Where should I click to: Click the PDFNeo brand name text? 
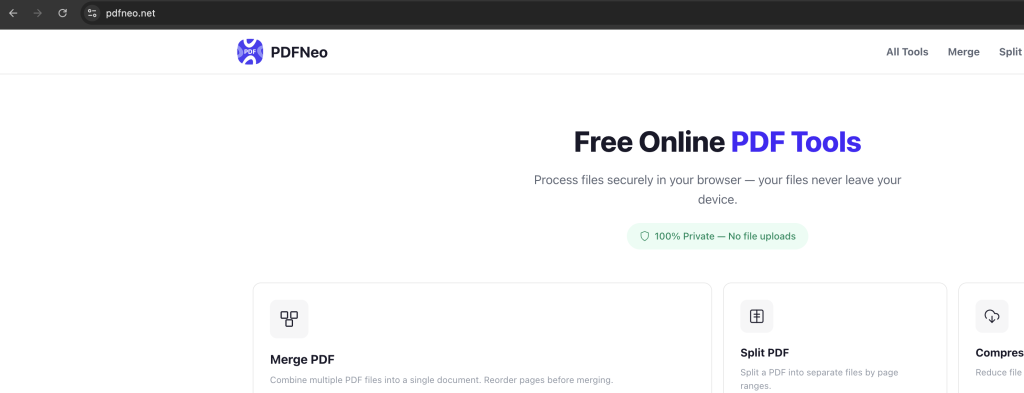tap(299, 52)
